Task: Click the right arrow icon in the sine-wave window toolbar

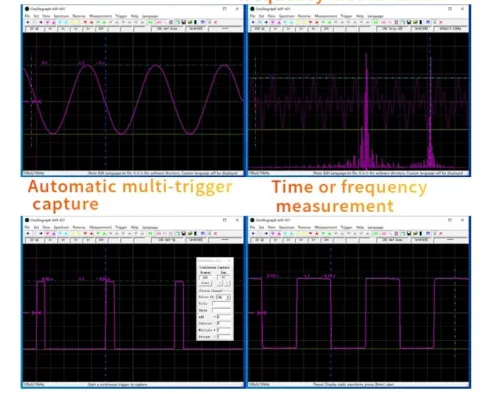Action: pyautogui.click(x=41, y=22)
